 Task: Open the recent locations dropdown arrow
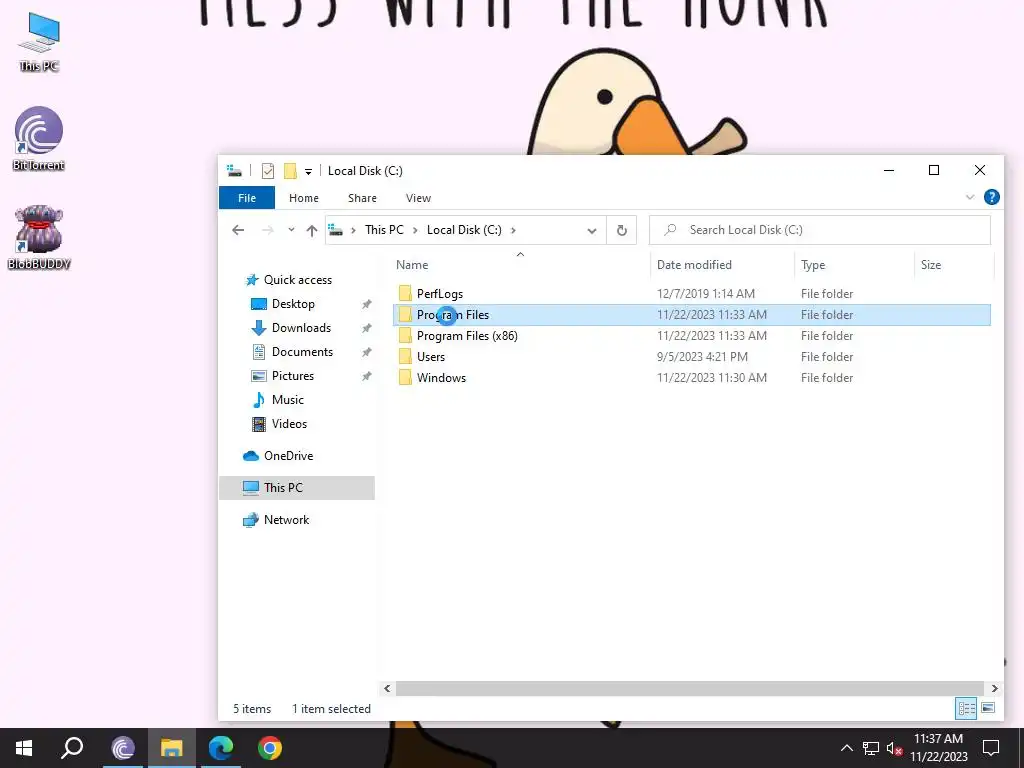[x=291, y=230]
